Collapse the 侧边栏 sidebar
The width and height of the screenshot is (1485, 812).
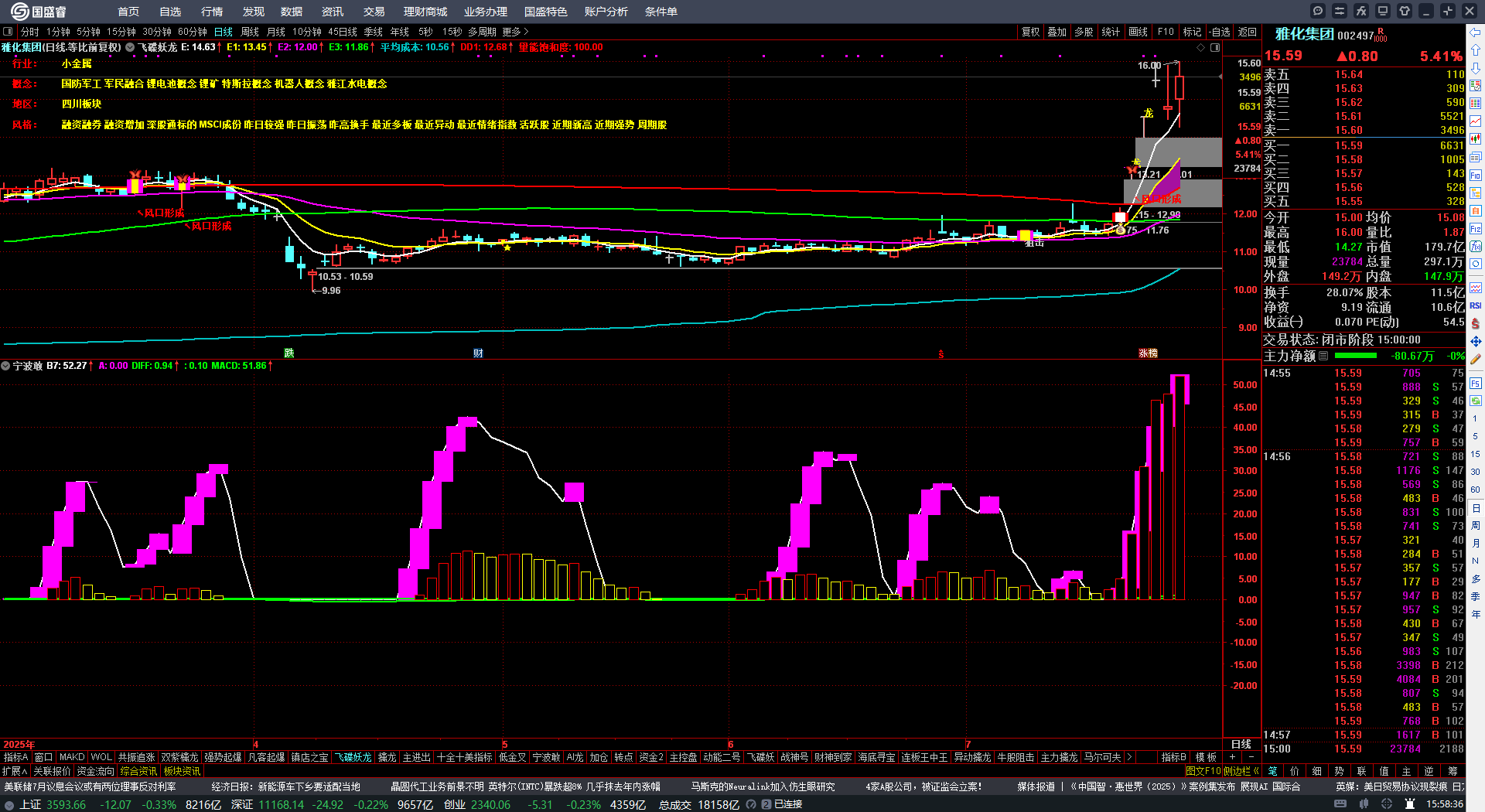(x=1241, y=771)
